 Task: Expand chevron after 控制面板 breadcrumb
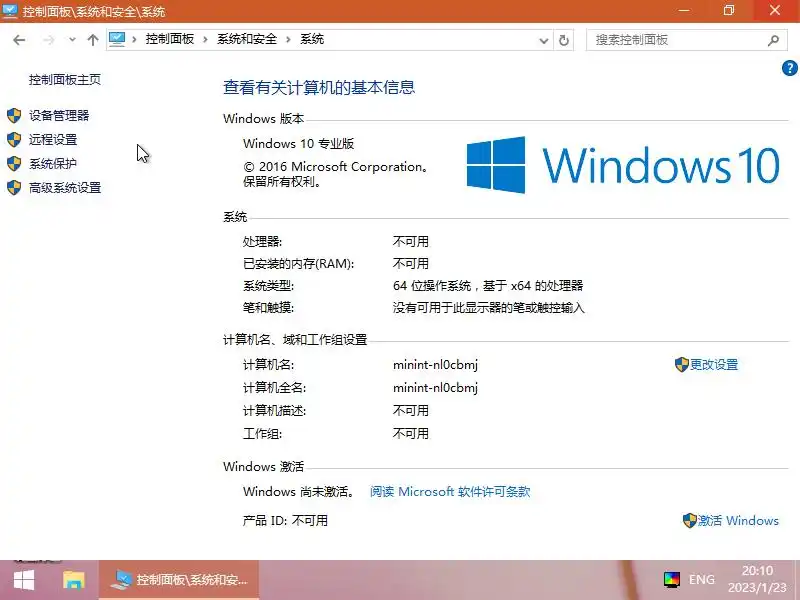pos(205,39)
